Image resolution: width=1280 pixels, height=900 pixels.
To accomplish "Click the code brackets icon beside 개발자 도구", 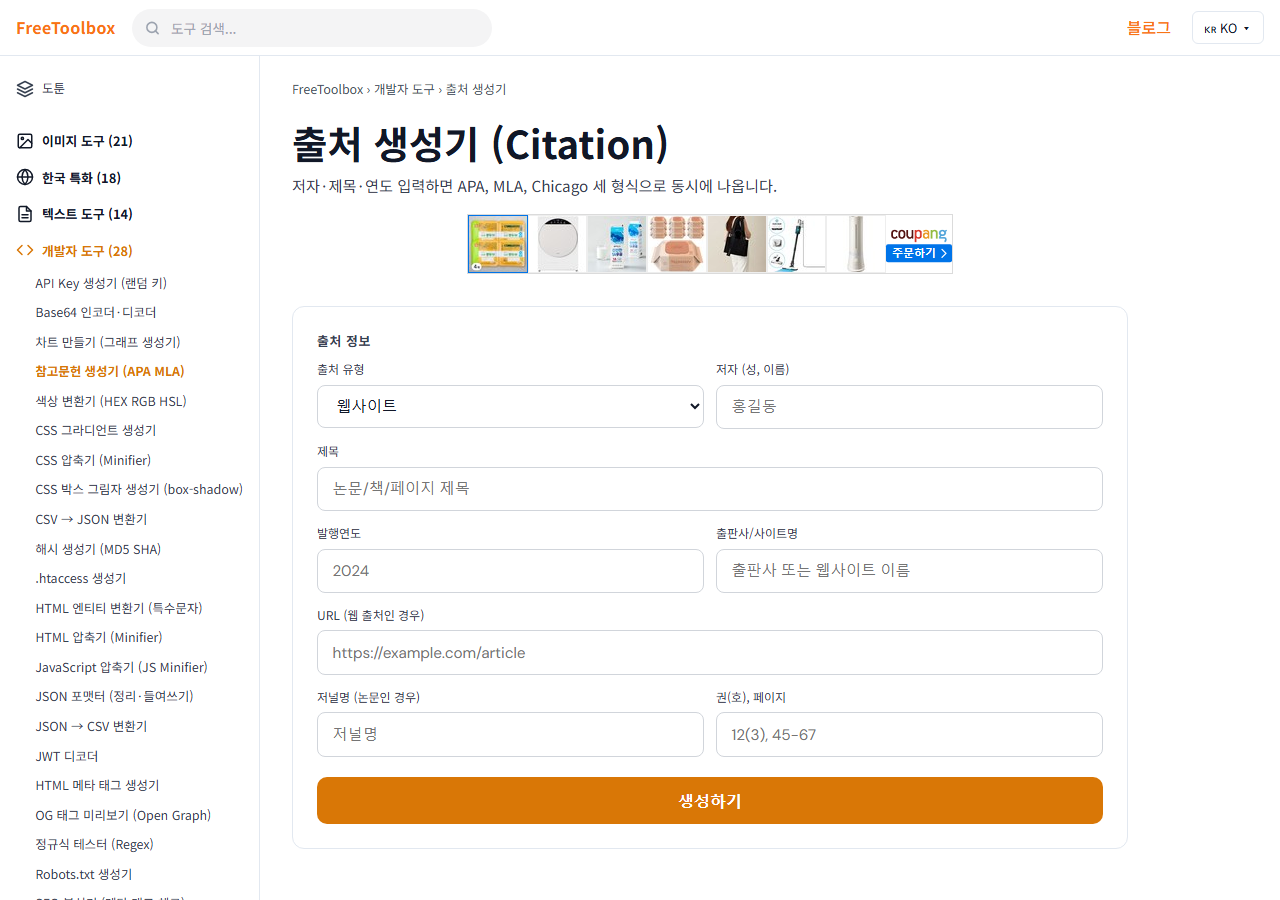I will pyautogui.click(x=25, y=250).
